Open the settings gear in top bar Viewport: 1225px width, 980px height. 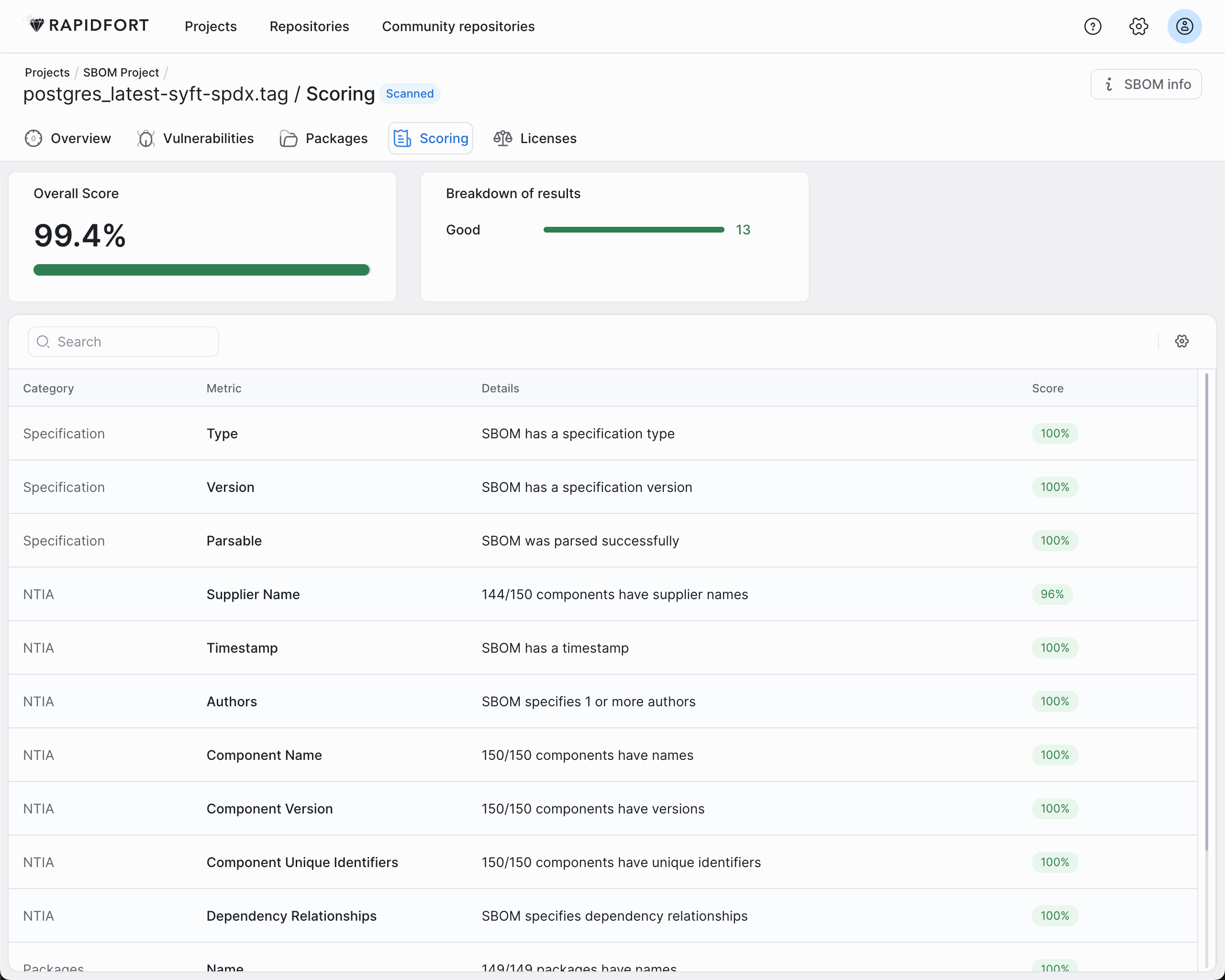1138,26
